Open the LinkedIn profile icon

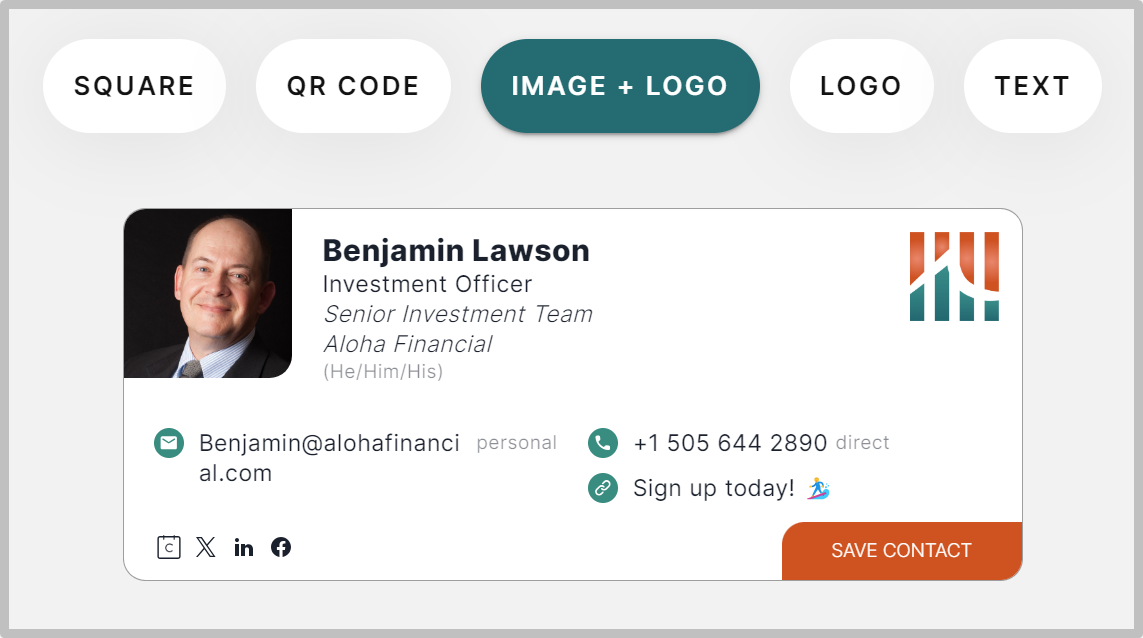[243, 548]
